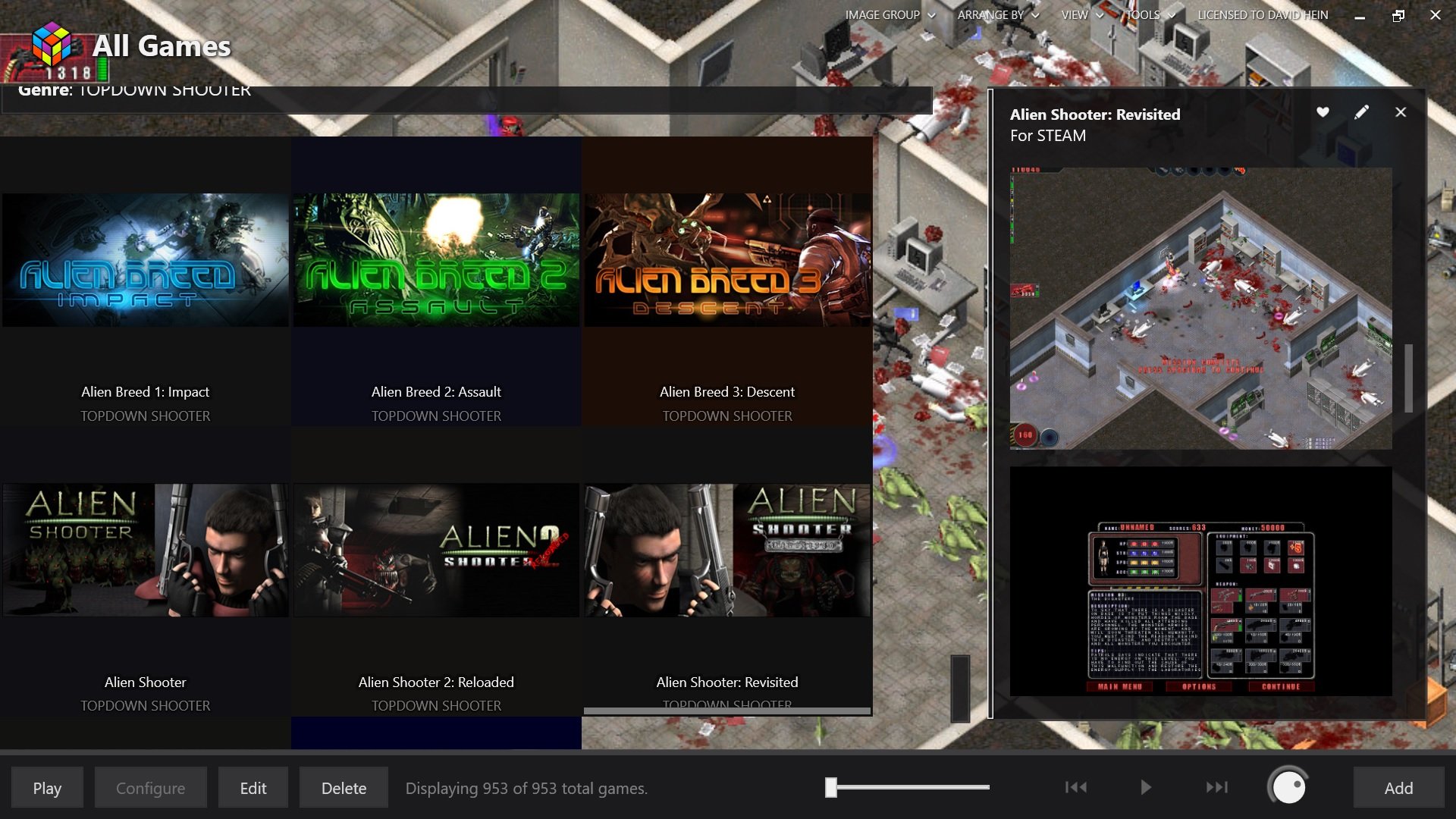Select the Alien Shooter cover thumbnail

(x=145, y=551)
